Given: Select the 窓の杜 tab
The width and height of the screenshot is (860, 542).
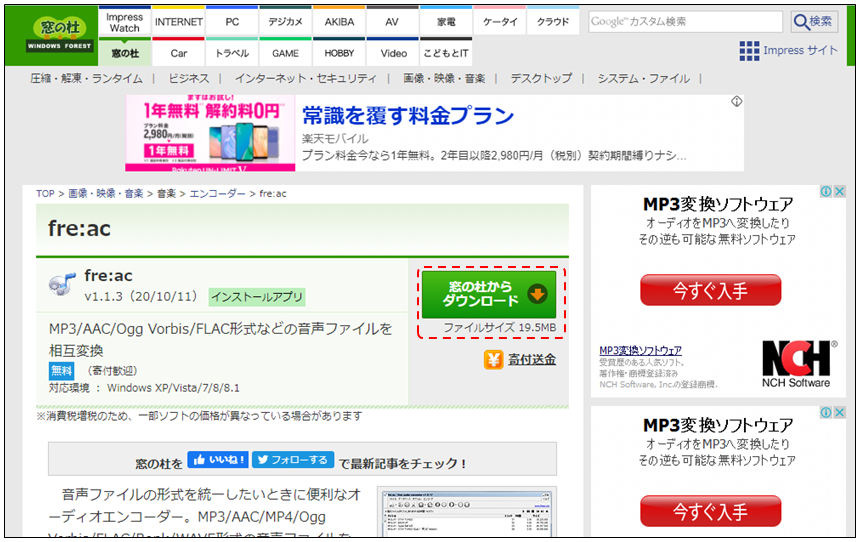Looking at the screenshot, I should click(125, 53).
